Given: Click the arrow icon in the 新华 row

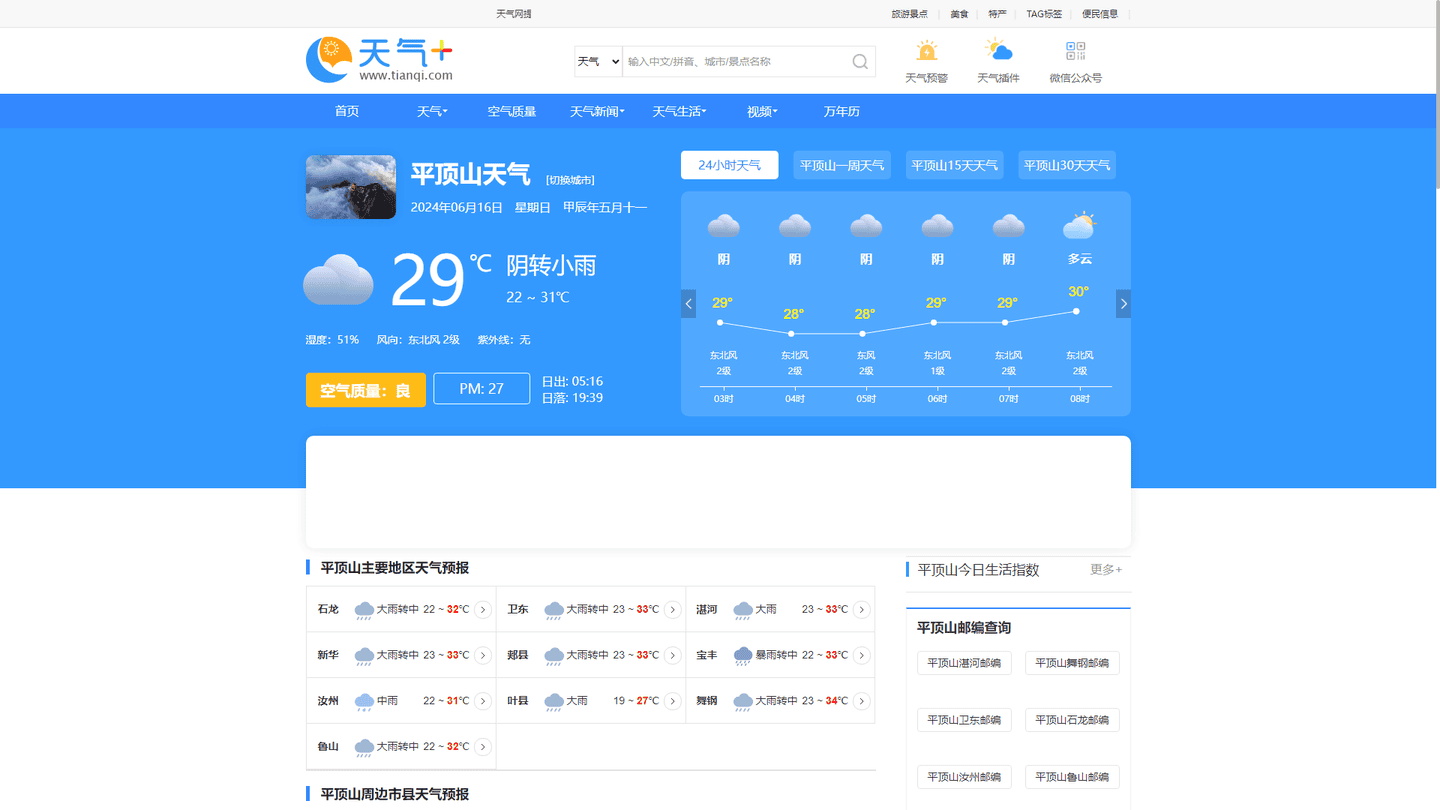Looking at the screenshot, I should point(483,656).
